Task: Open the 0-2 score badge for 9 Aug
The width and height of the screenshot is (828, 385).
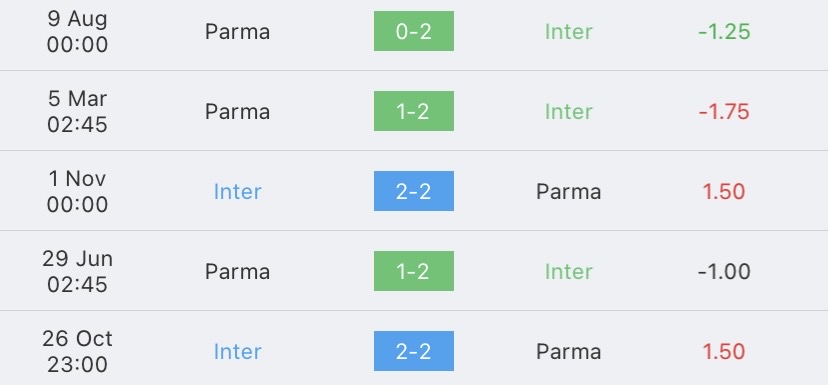Action: [413, 31]
